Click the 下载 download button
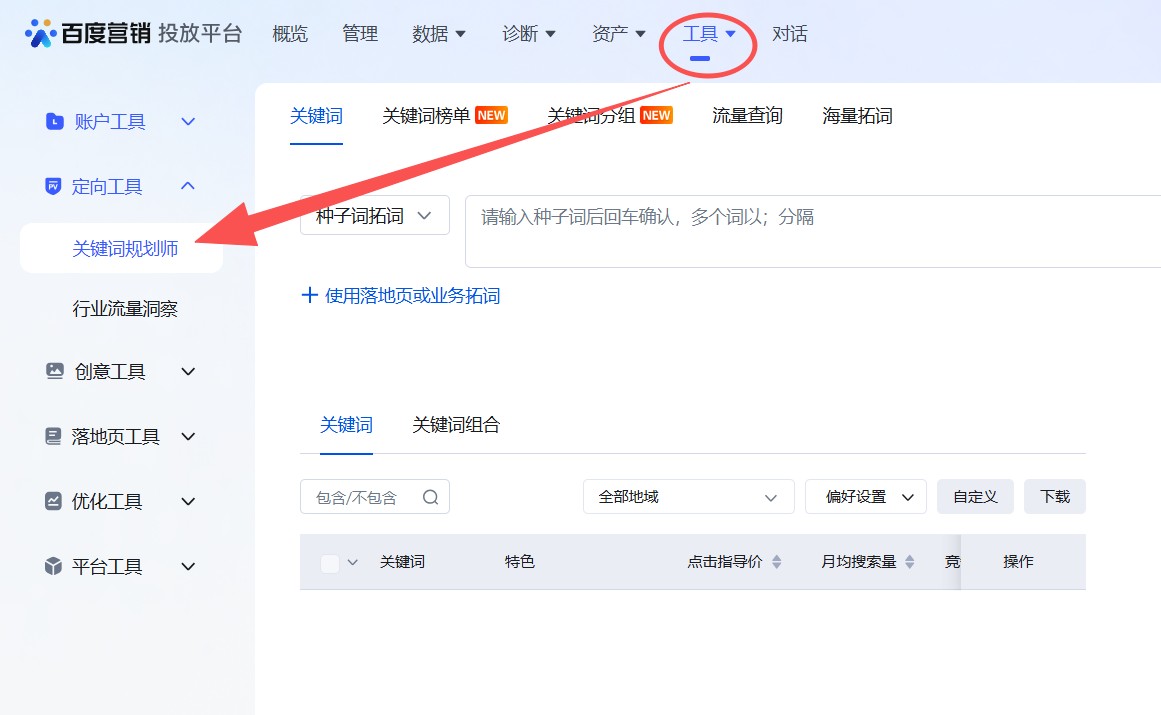This screenshot has width=1161, height=715. (1054, 496)
